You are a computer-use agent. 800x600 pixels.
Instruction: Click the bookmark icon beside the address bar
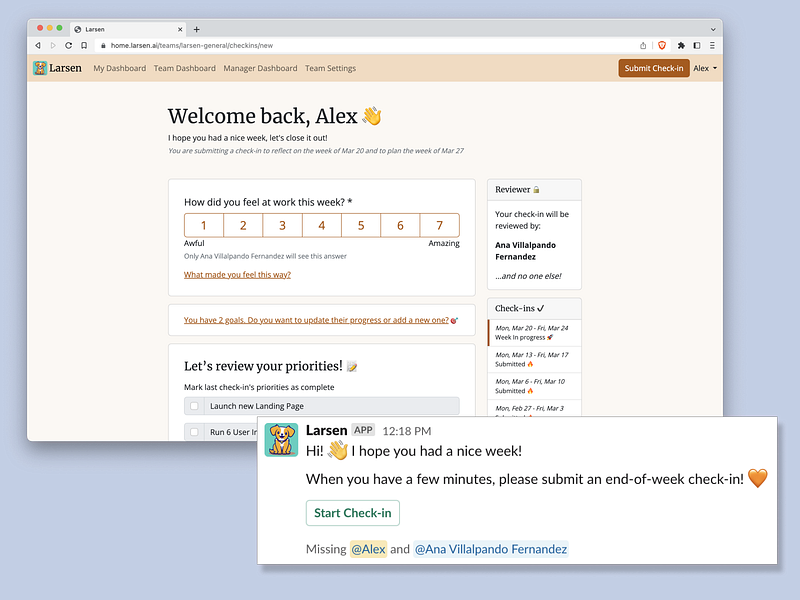click(84, 45)
